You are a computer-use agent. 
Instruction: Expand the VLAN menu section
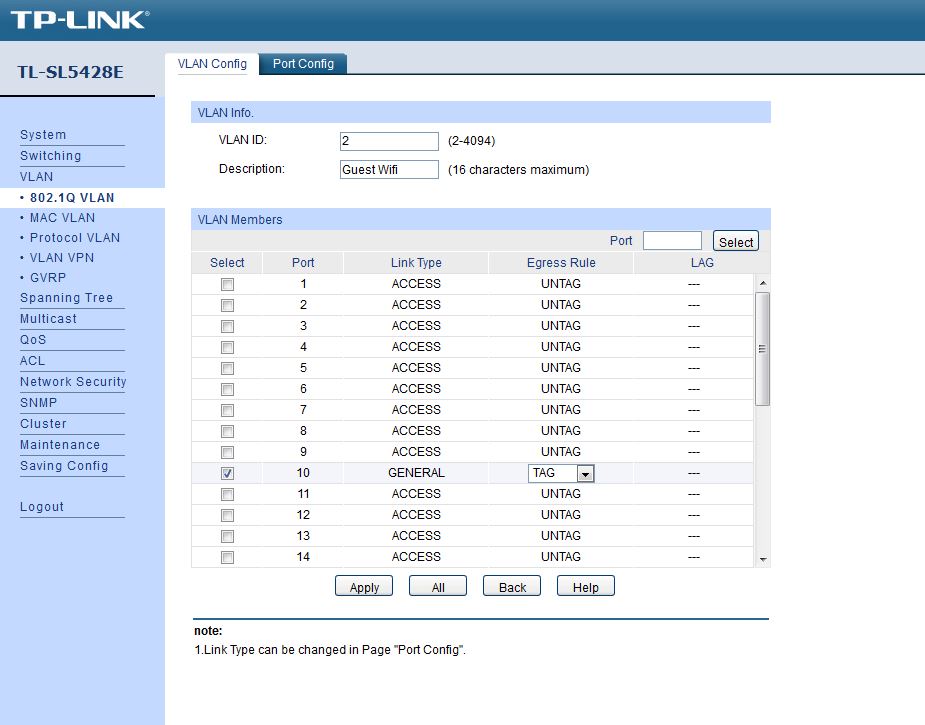click(x=37, y=176)
